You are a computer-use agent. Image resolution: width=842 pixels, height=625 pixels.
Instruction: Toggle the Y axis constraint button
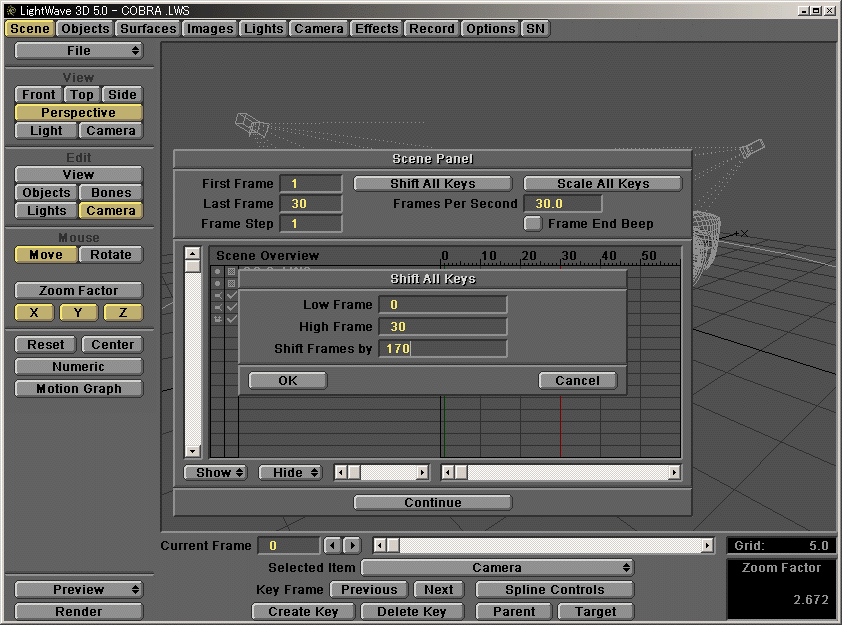(78, 312)
